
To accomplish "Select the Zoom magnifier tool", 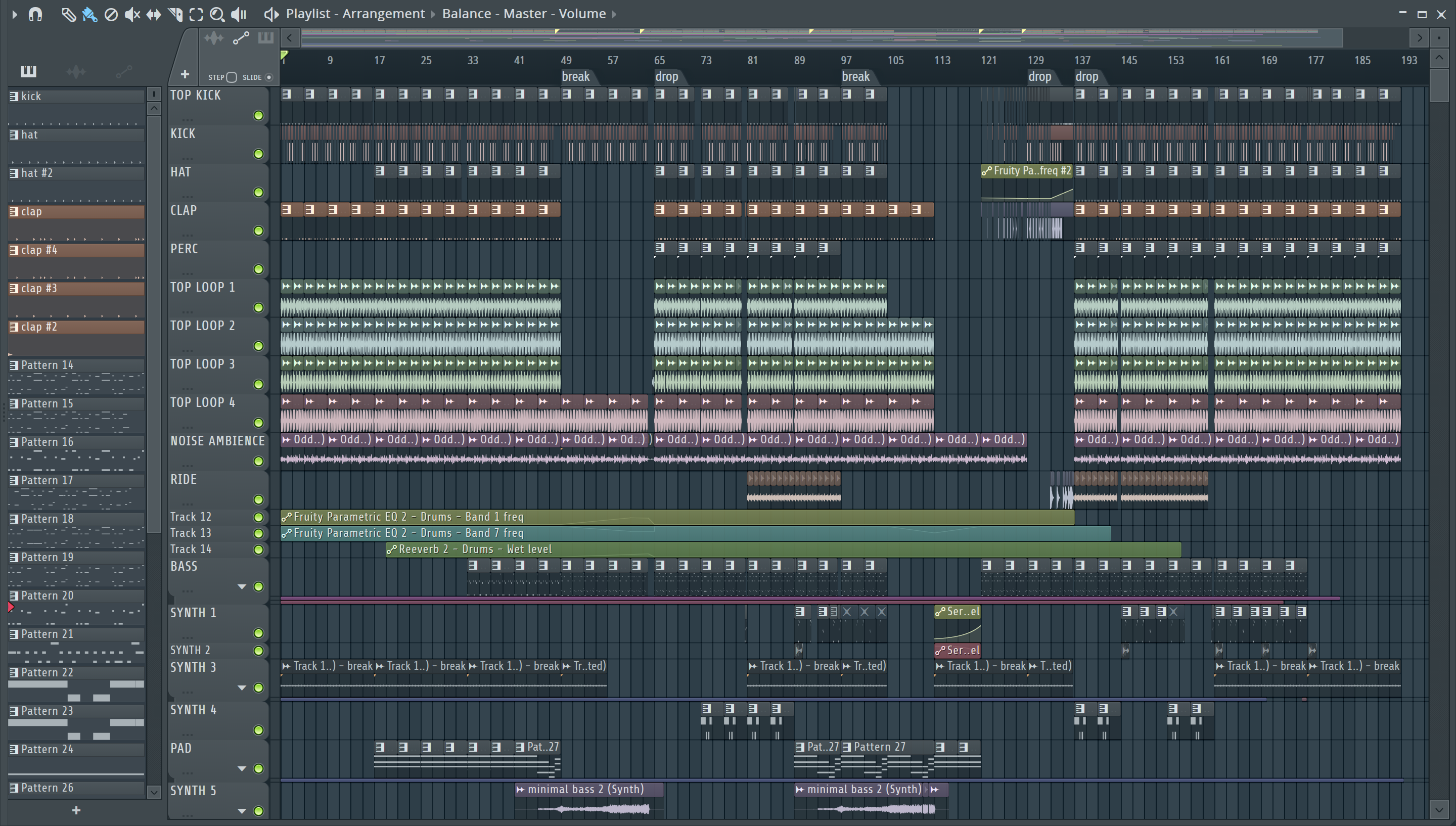I will [217, 14].
